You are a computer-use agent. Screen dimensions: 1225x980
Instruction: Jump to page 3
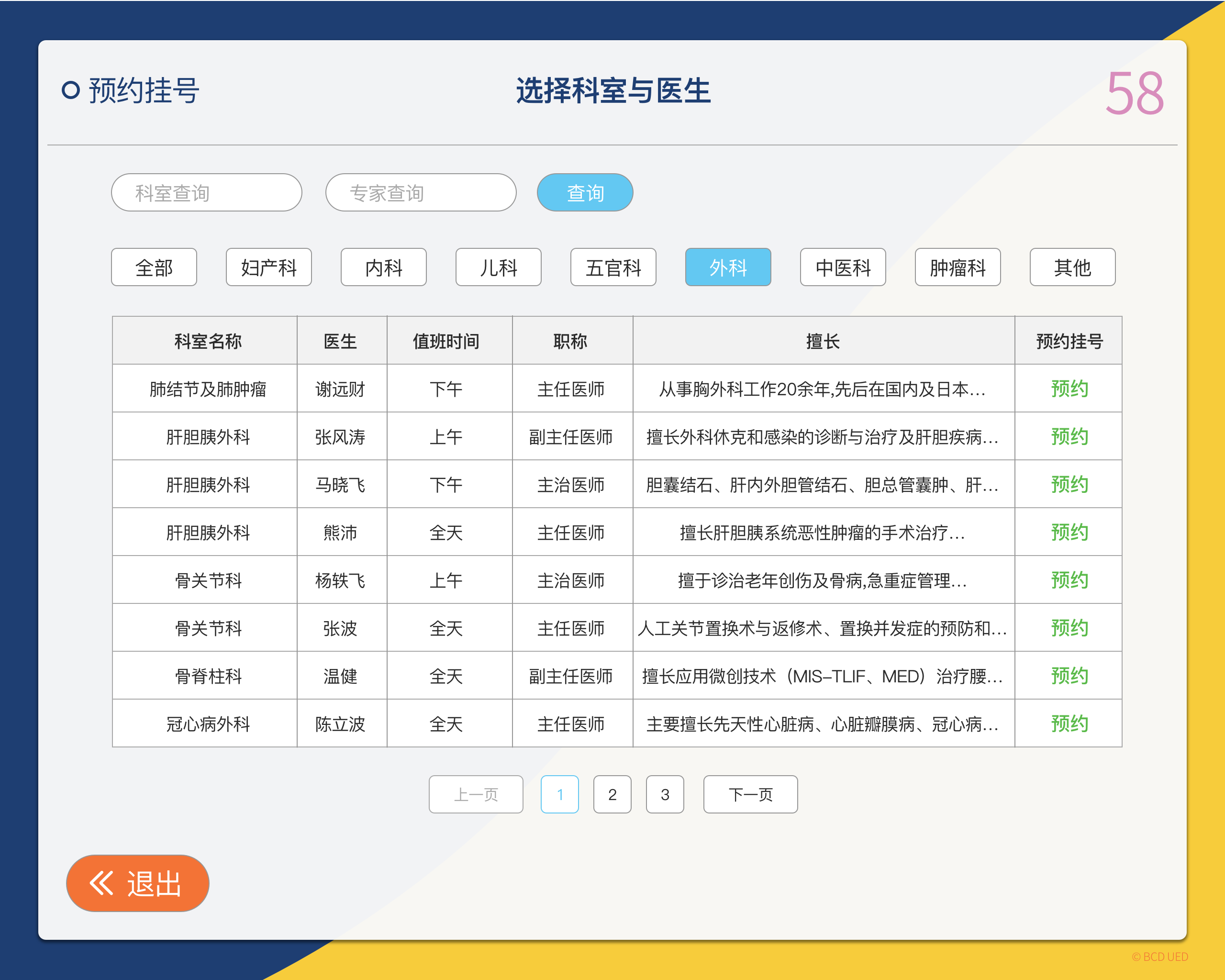(665, 794)
